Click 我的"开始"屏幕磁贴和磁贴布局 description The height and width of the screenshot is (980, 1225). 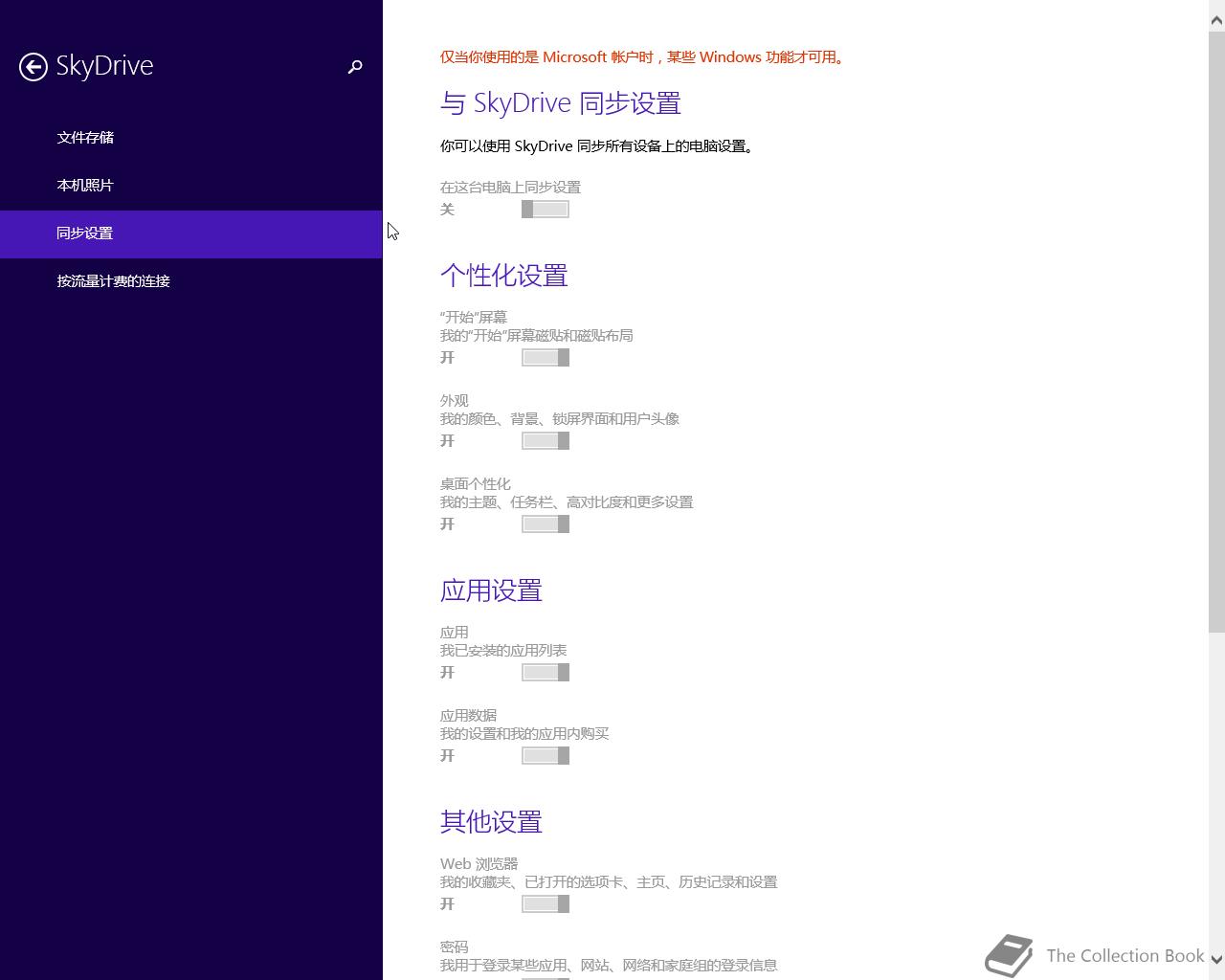(537, 336)
